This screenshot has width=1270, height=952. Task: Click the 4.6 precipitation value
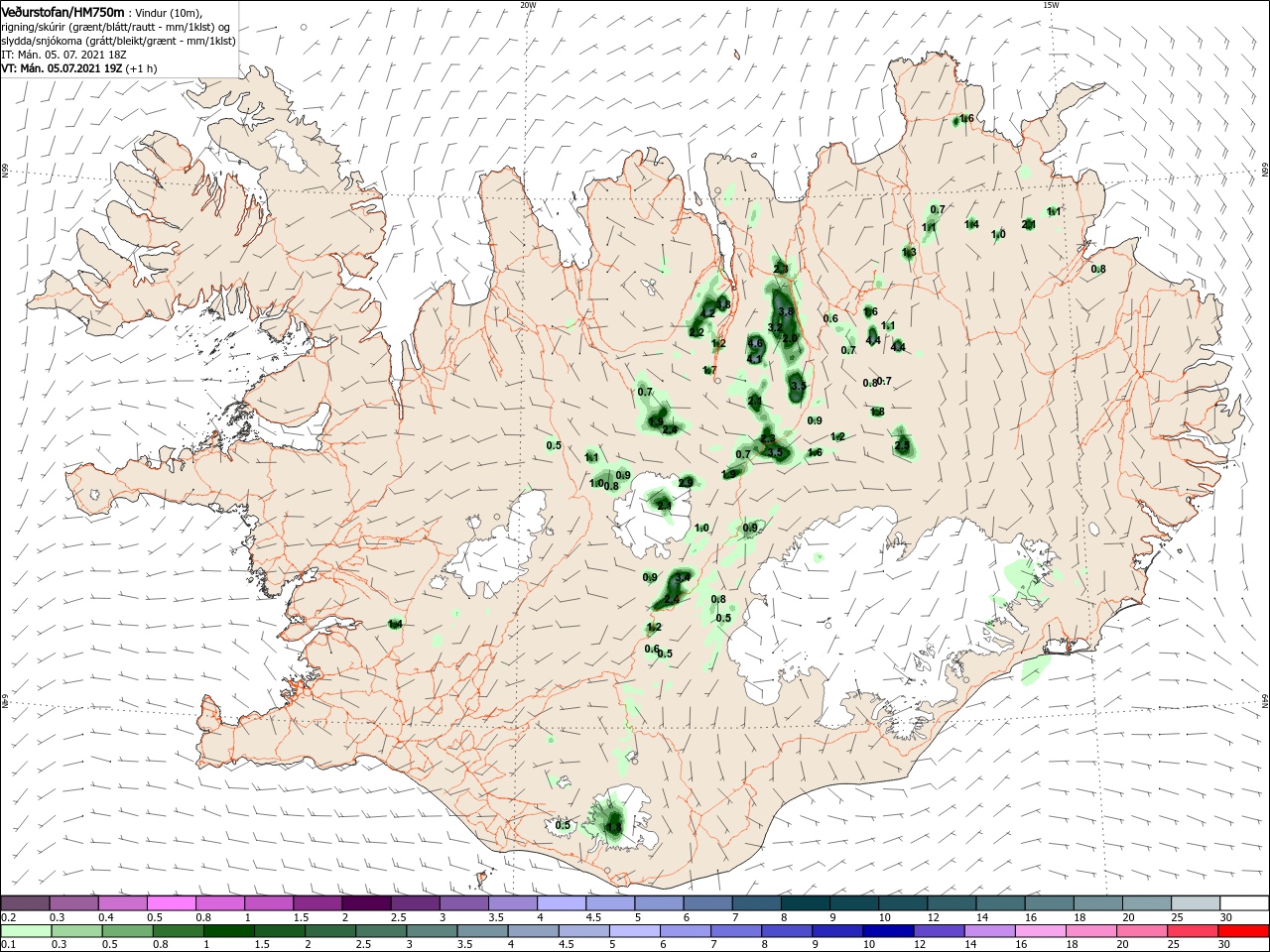click(755, 343)
